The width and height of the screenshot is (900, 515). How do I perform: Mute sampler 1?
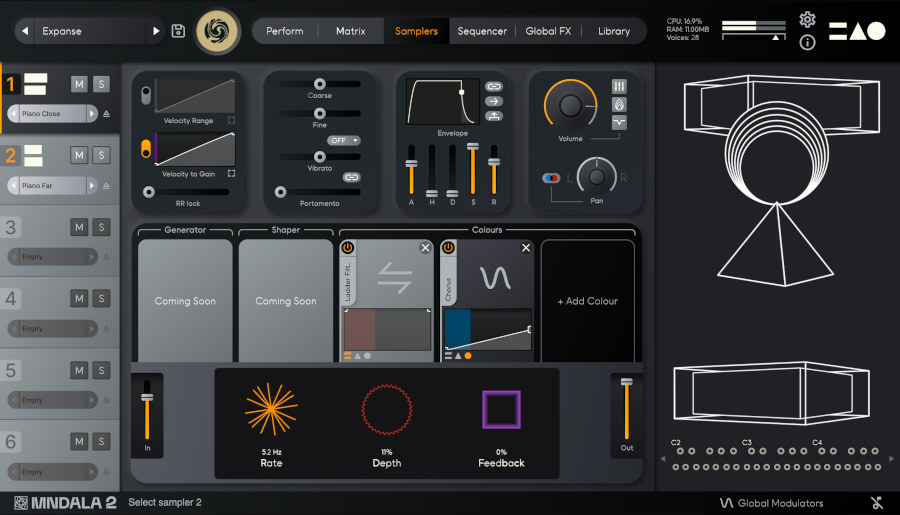(79, 84)
